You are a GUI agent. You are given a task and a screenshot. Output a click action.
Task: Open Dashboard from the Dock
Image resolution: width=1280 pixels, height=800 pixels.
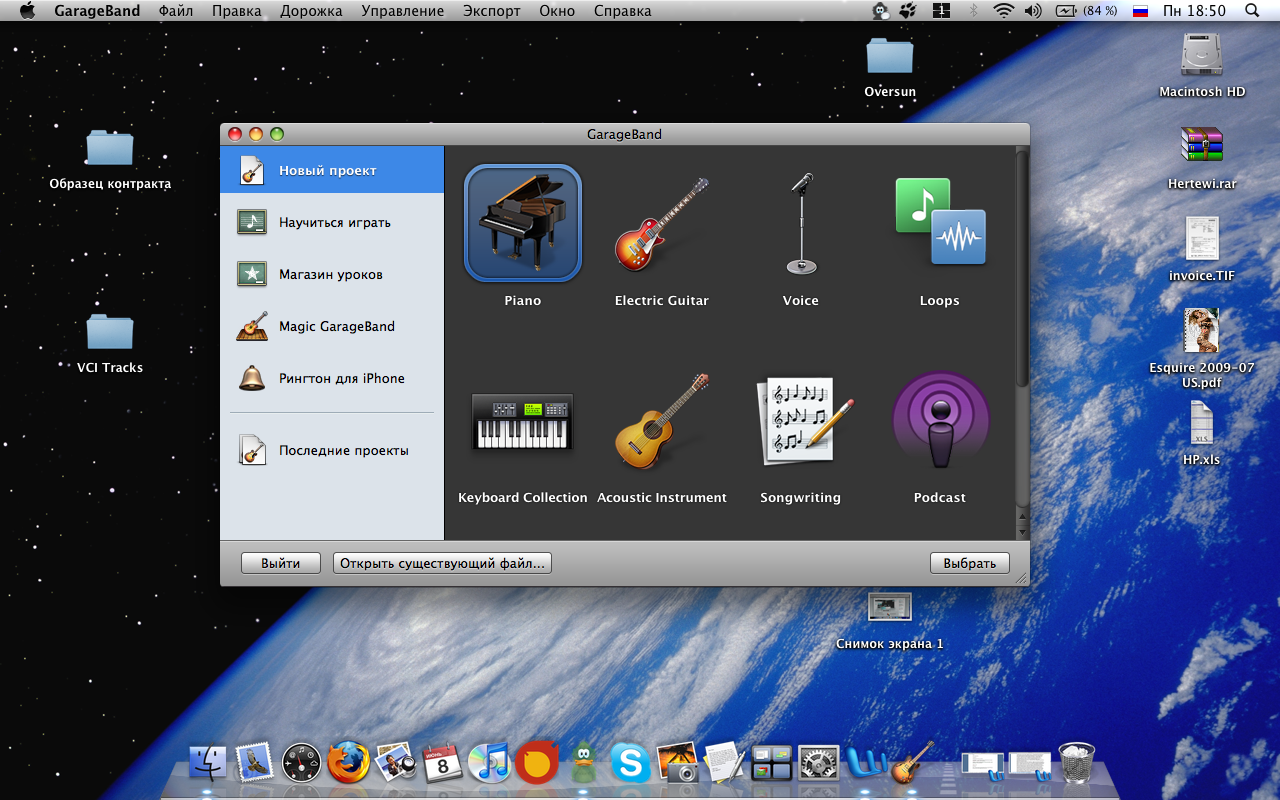point(301,763)
